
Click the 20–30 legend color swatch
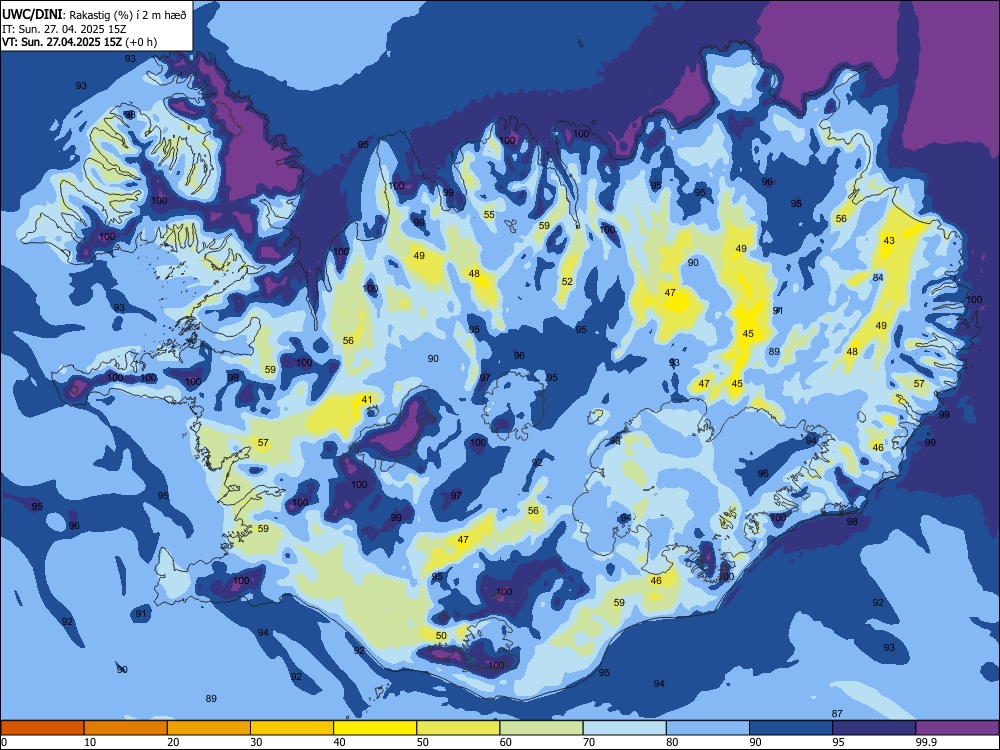coord(209,728)
